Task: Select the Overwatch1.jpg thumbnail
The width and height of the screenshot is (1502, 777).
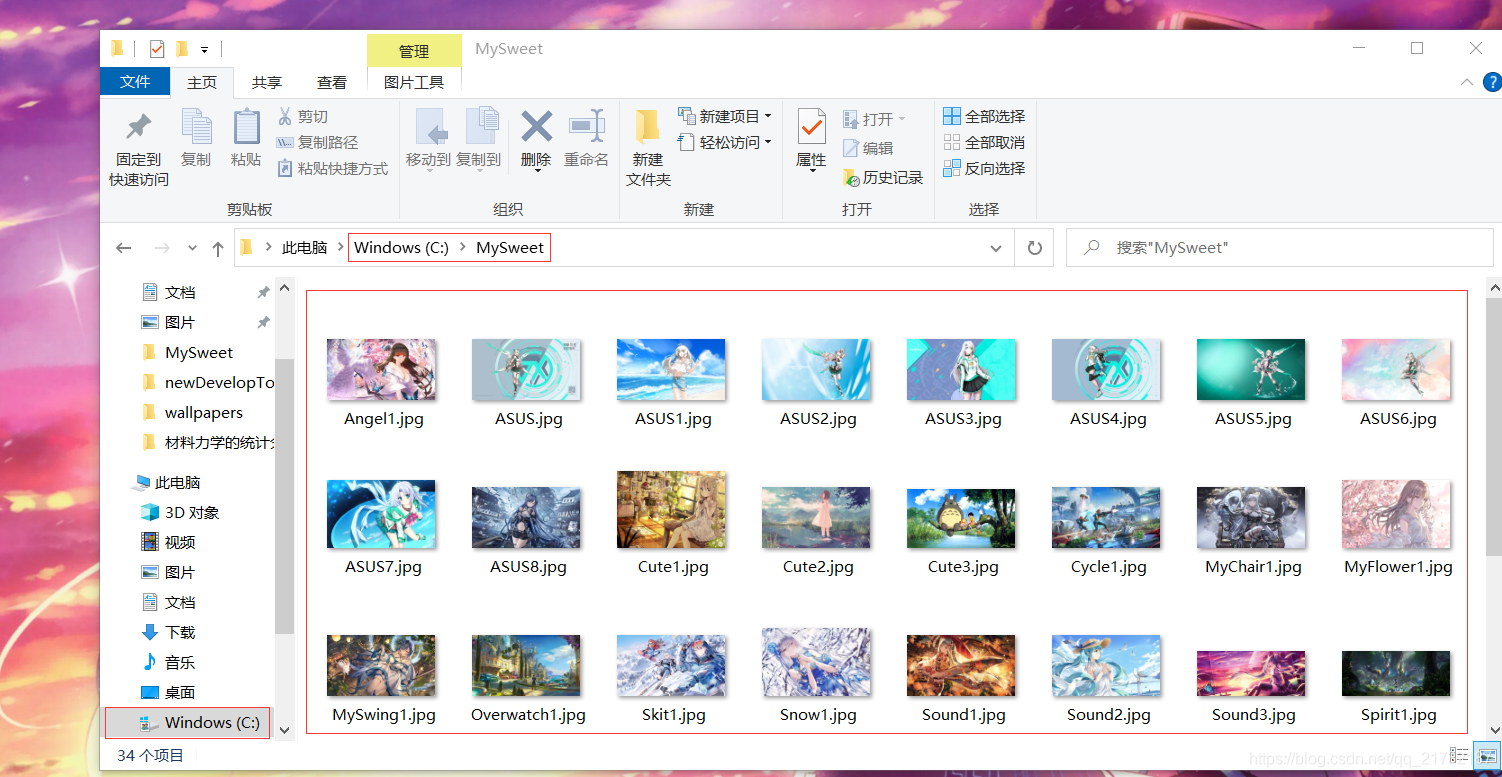Action: (526, 666)
